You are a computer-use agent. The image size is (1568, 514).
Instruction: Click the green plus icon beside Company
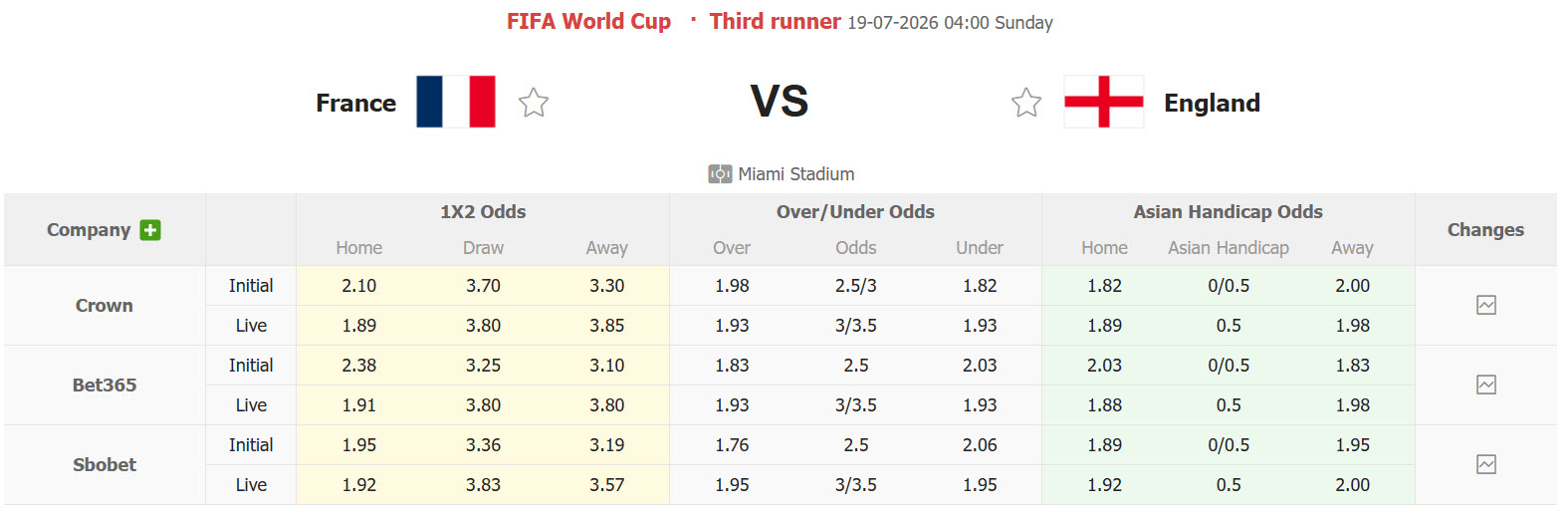click(150, 230)
